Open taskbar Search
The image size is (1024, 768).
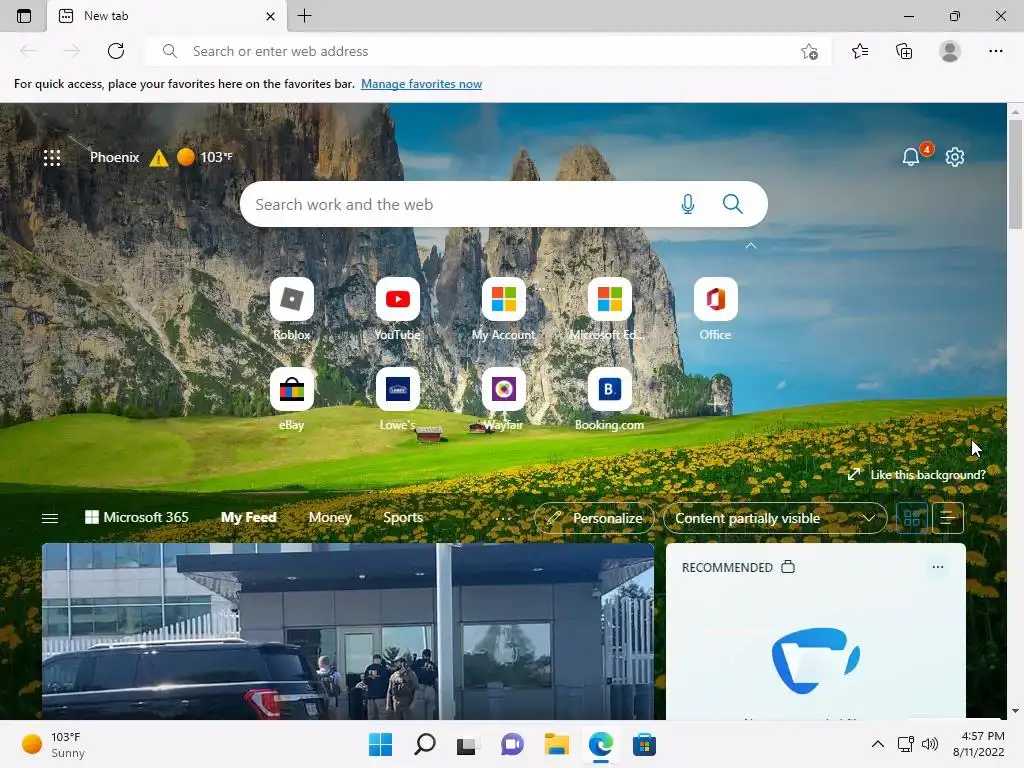click(x=424, y=744)
